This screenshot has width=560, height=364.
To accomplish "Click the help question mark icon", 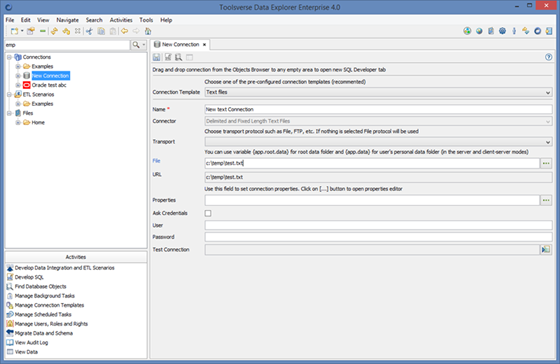I will pyautogui.click(x=549, y=57).
